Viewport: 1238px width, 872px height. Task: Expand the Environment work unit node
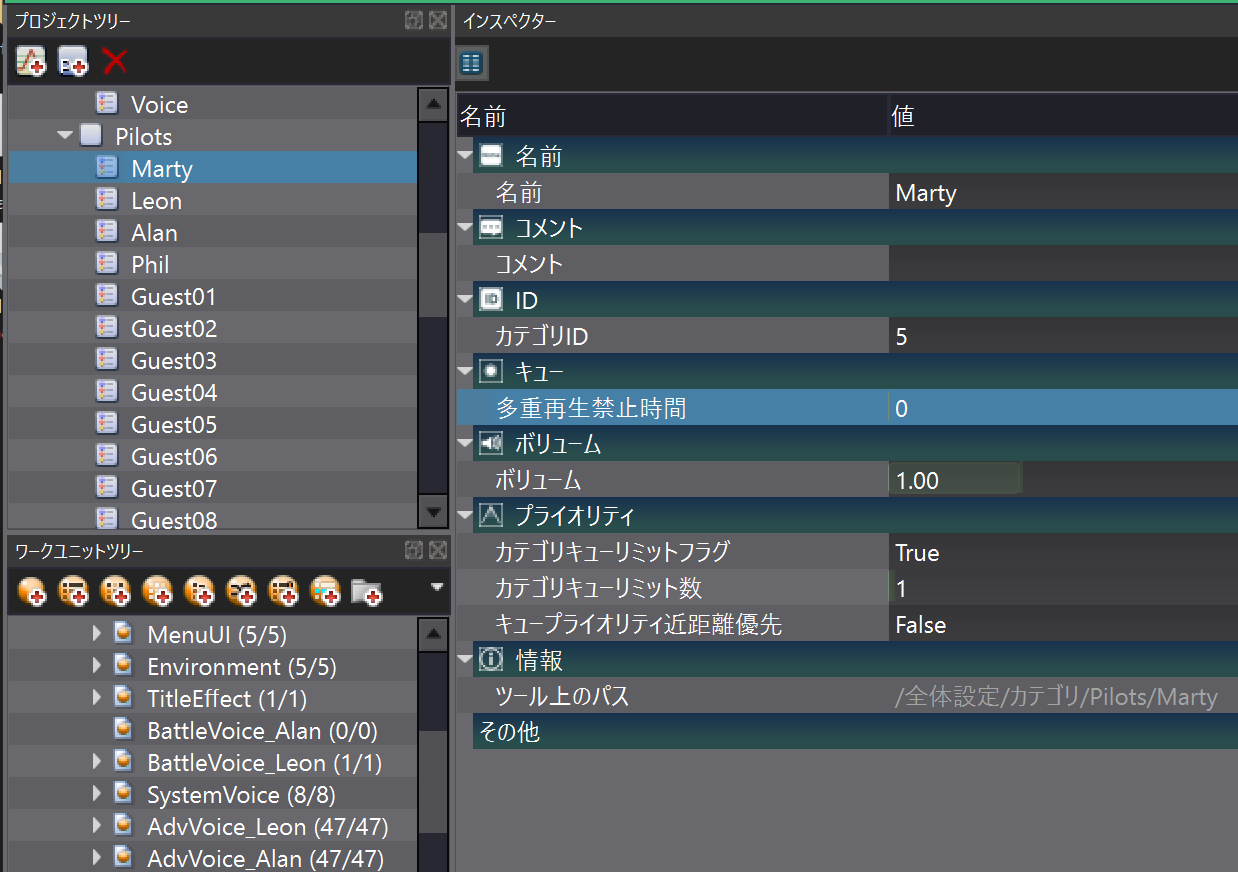click(x=97, y=666)
